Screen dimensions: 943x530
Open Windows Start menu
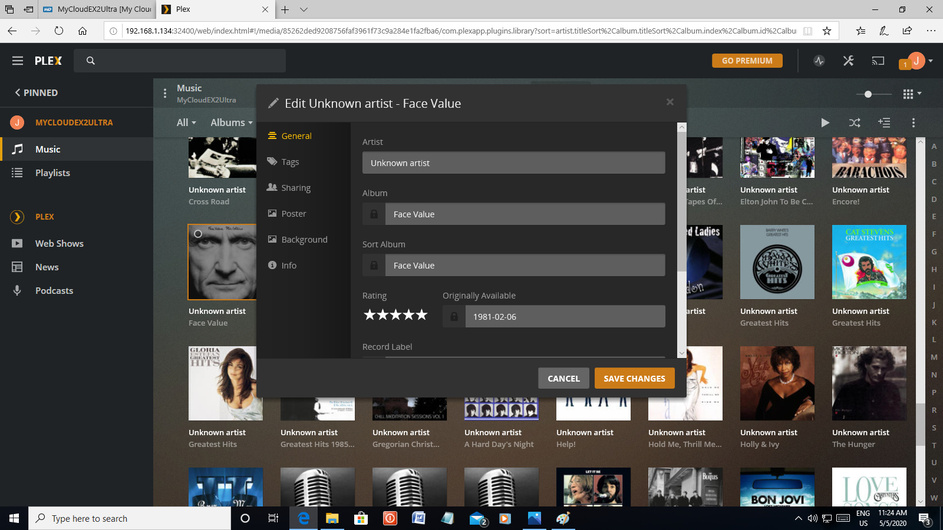click(x=14, y=518)
